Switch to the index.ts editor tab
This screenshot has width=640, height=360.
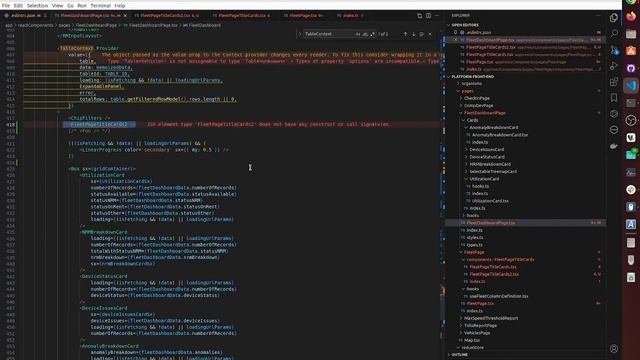(x=350, y=16)
